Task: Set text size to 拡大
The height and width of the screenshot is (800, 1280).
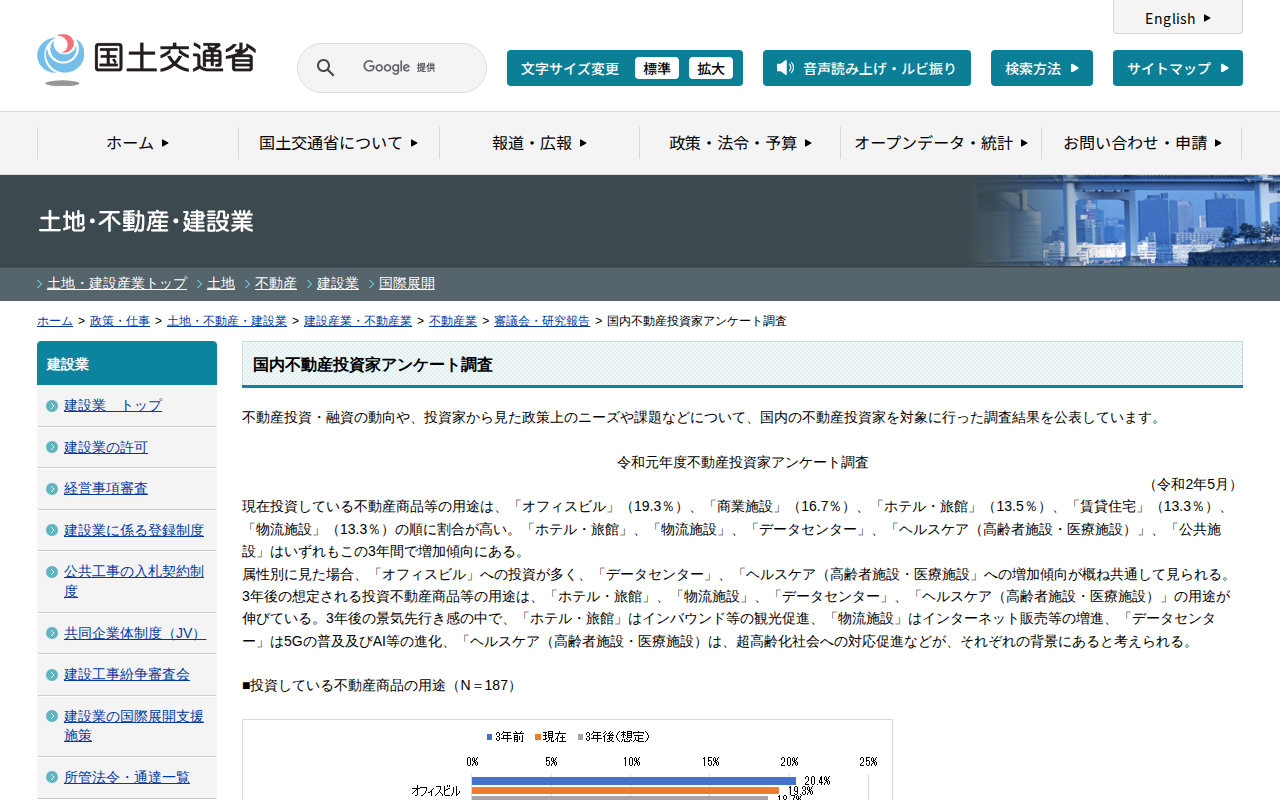Action: 710,68
